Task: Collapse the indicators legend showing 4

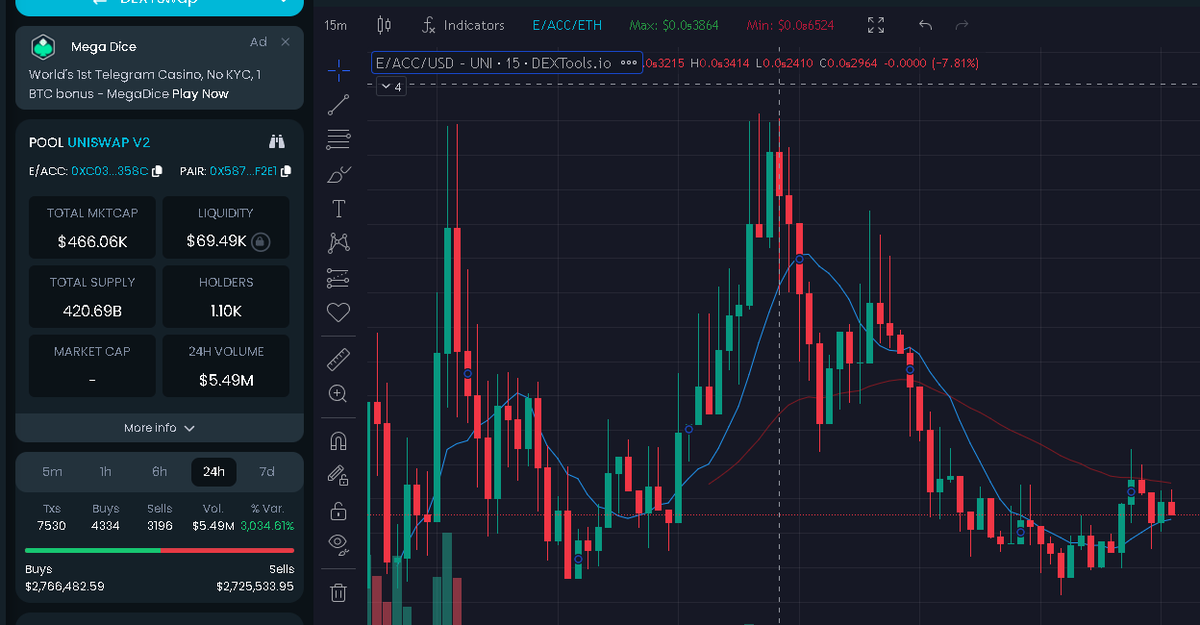Action: pos(391,87)
